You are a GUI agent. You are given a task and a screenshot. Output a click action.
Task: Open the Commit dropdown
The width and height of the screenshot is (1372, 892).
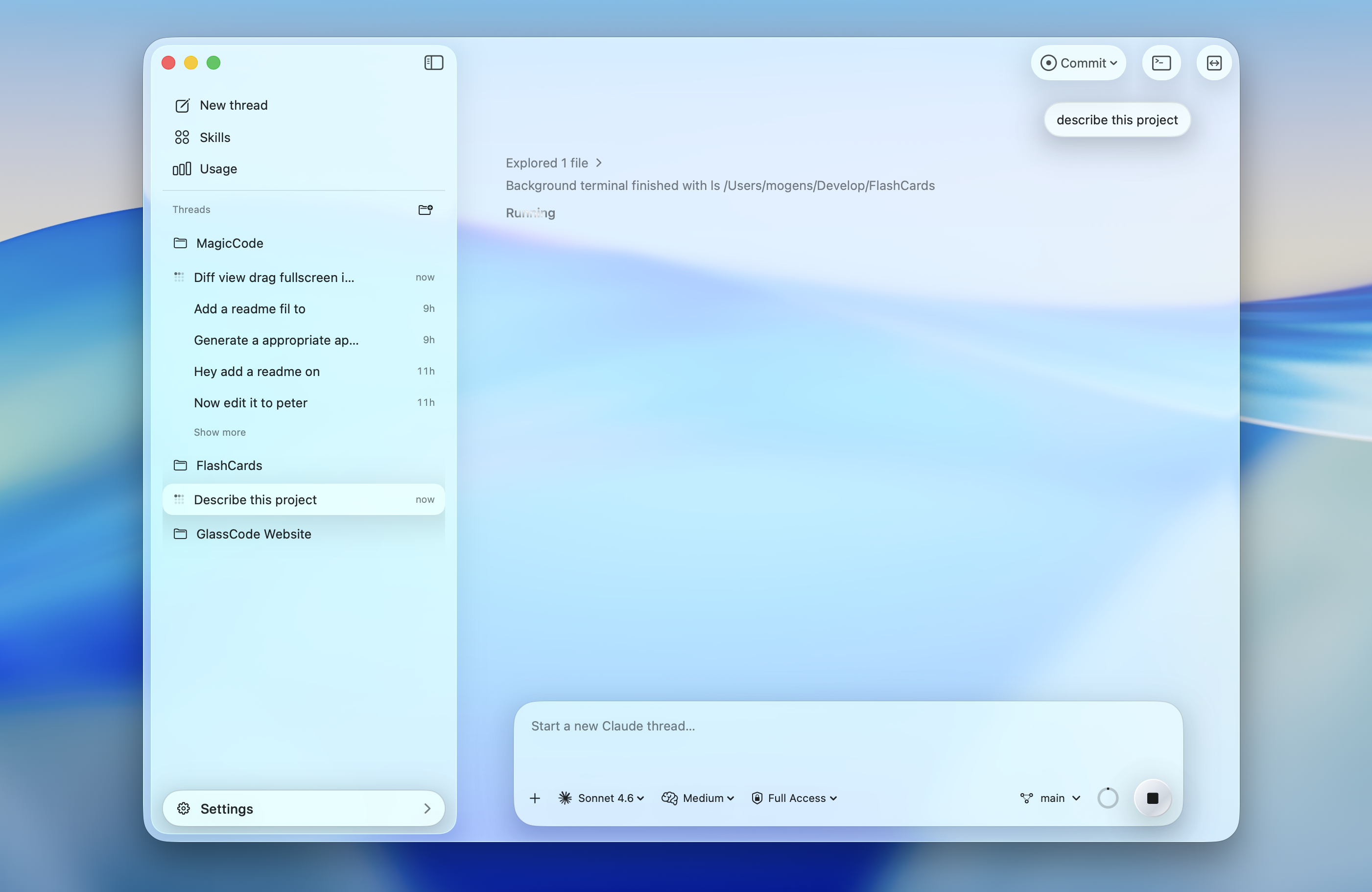[1078, 63]
